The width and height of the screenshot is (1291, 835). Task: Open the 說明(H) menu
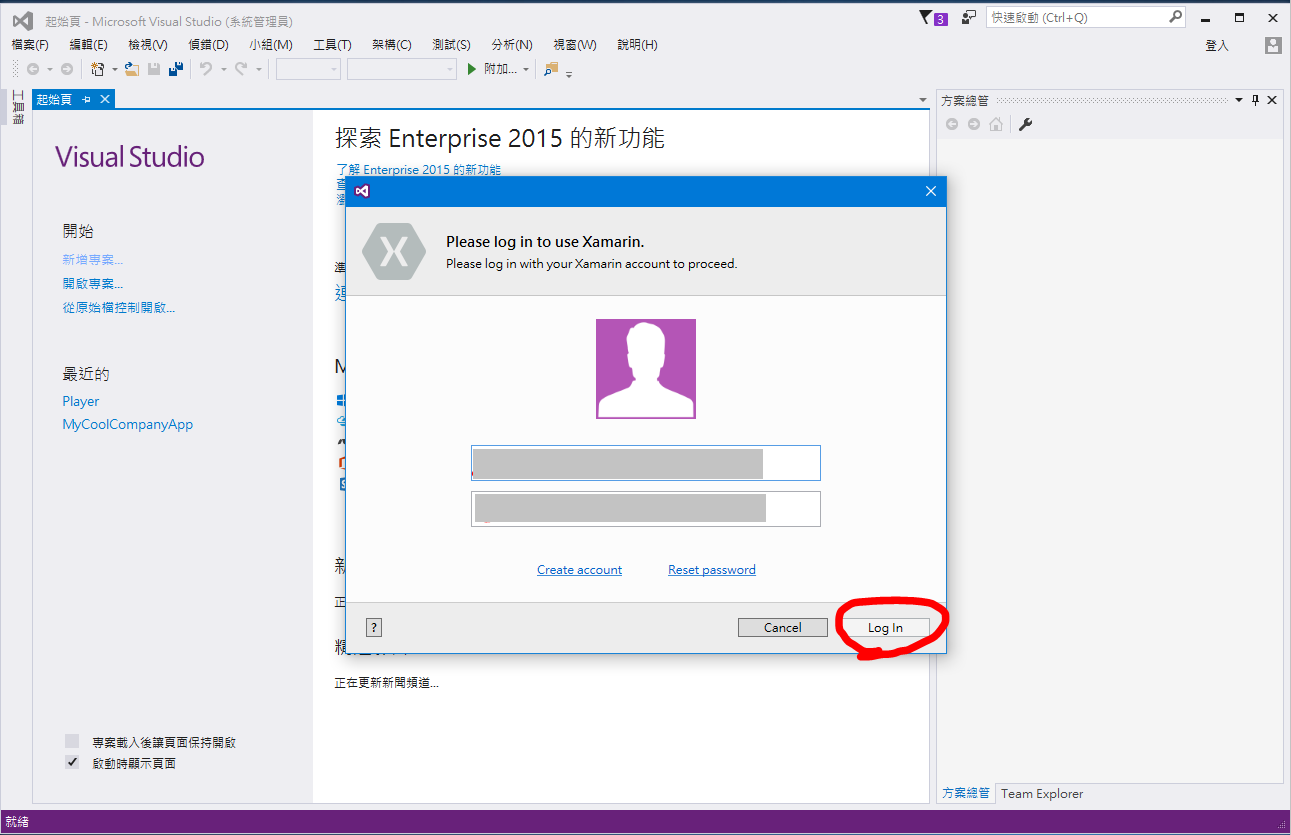(637, 45)
